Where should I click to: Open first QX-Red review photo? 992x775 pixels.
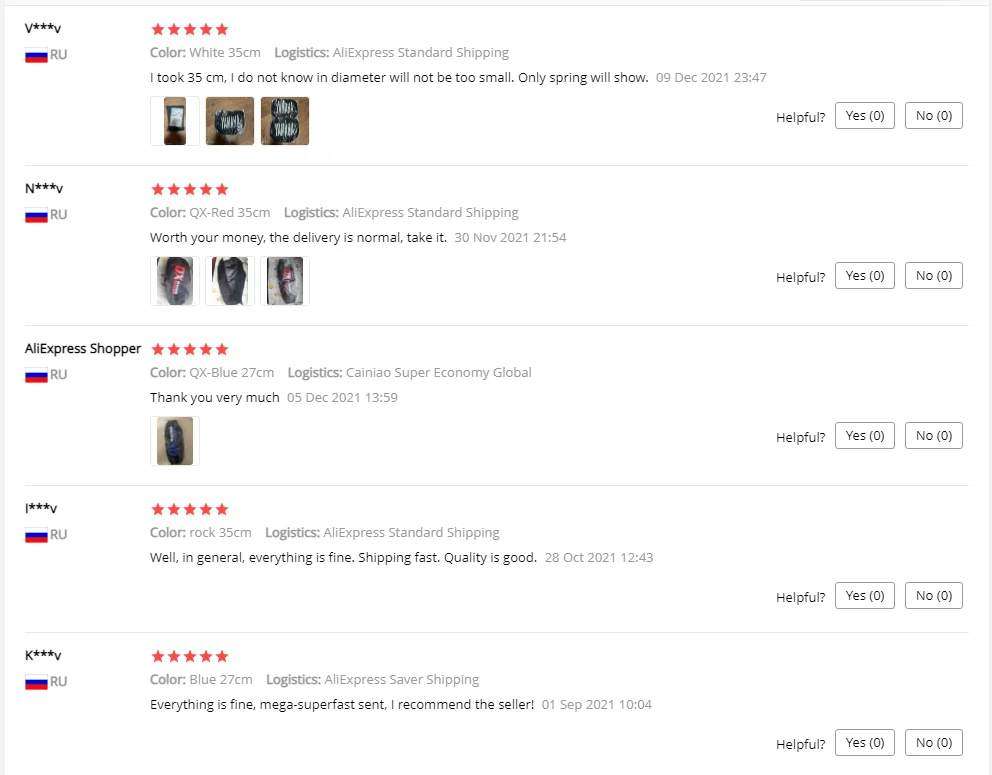pyautogui.click(x=175, y=281)
